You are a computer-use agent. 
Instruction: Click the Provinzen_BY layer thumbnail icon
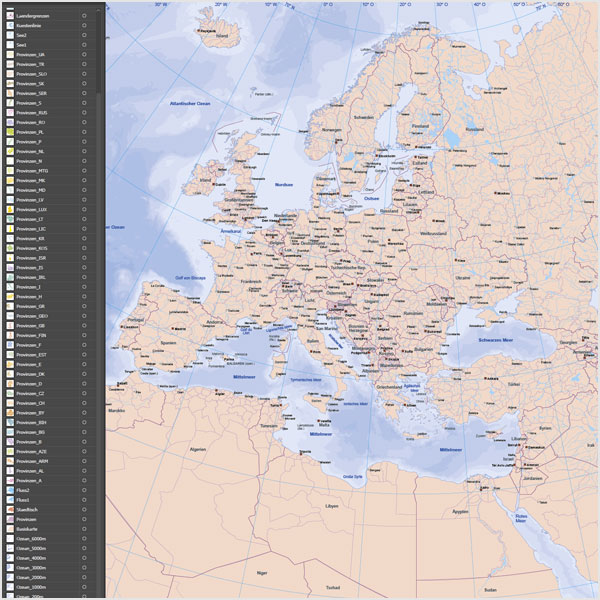(x=10, y=412)
